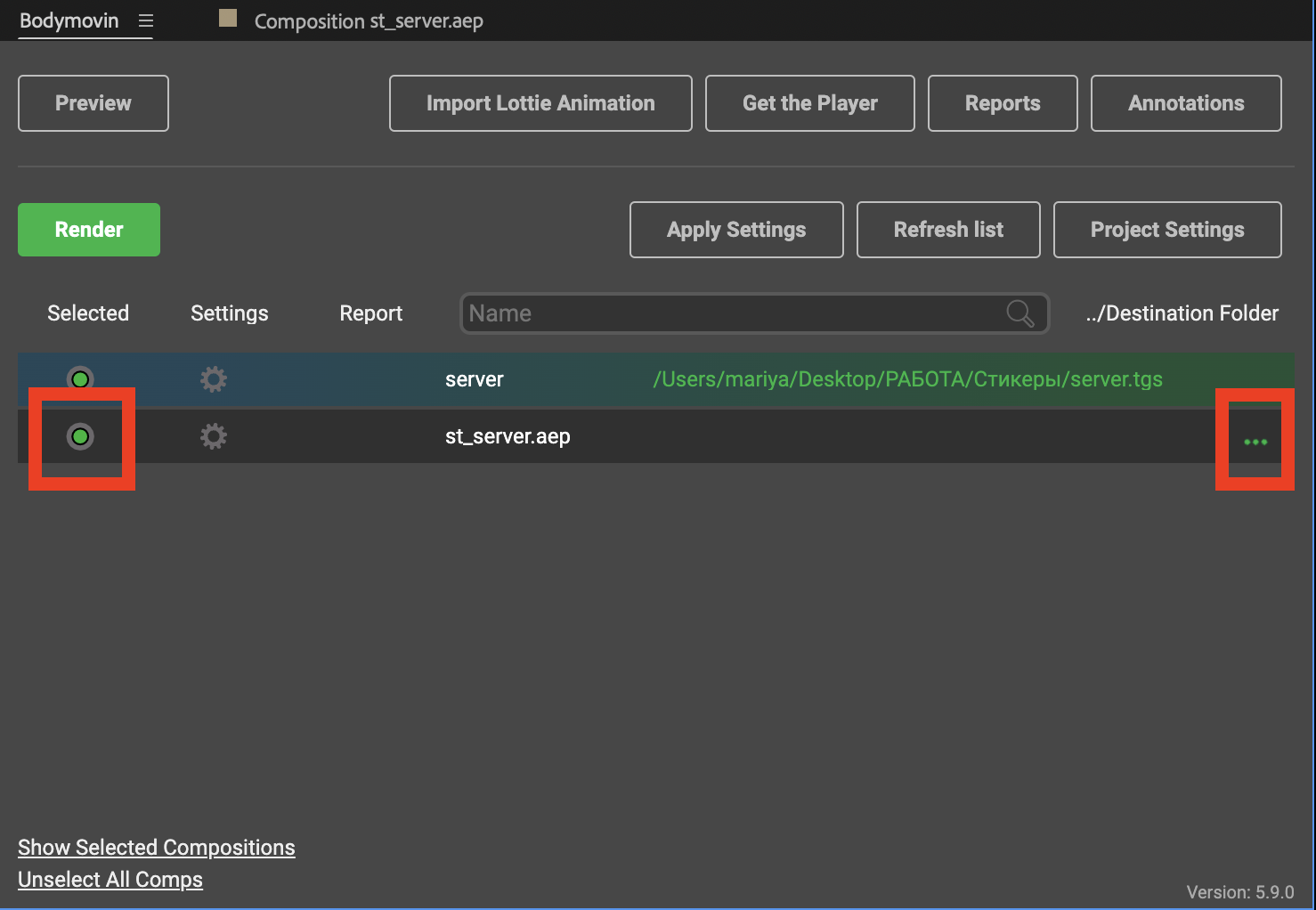
Task: Open Get the Player
Action: (x=809, y=103)
